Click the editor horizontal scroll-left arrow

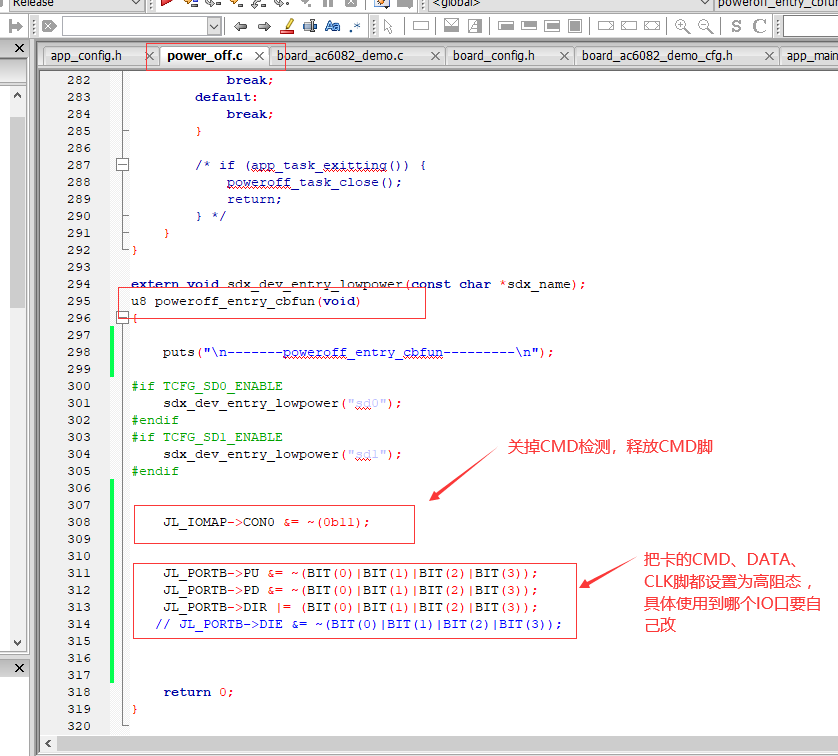pyautogui.click(x=49, y=744)
